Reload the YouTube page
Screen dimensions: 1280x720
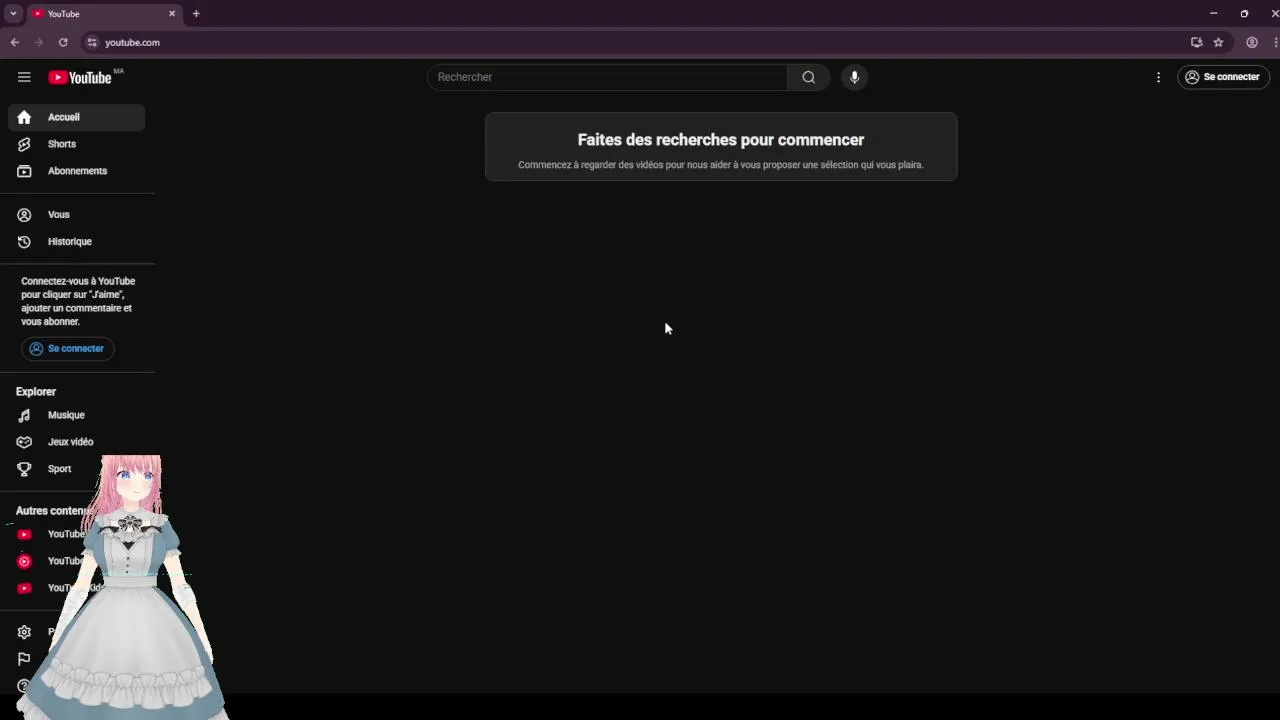pos(63,42)
